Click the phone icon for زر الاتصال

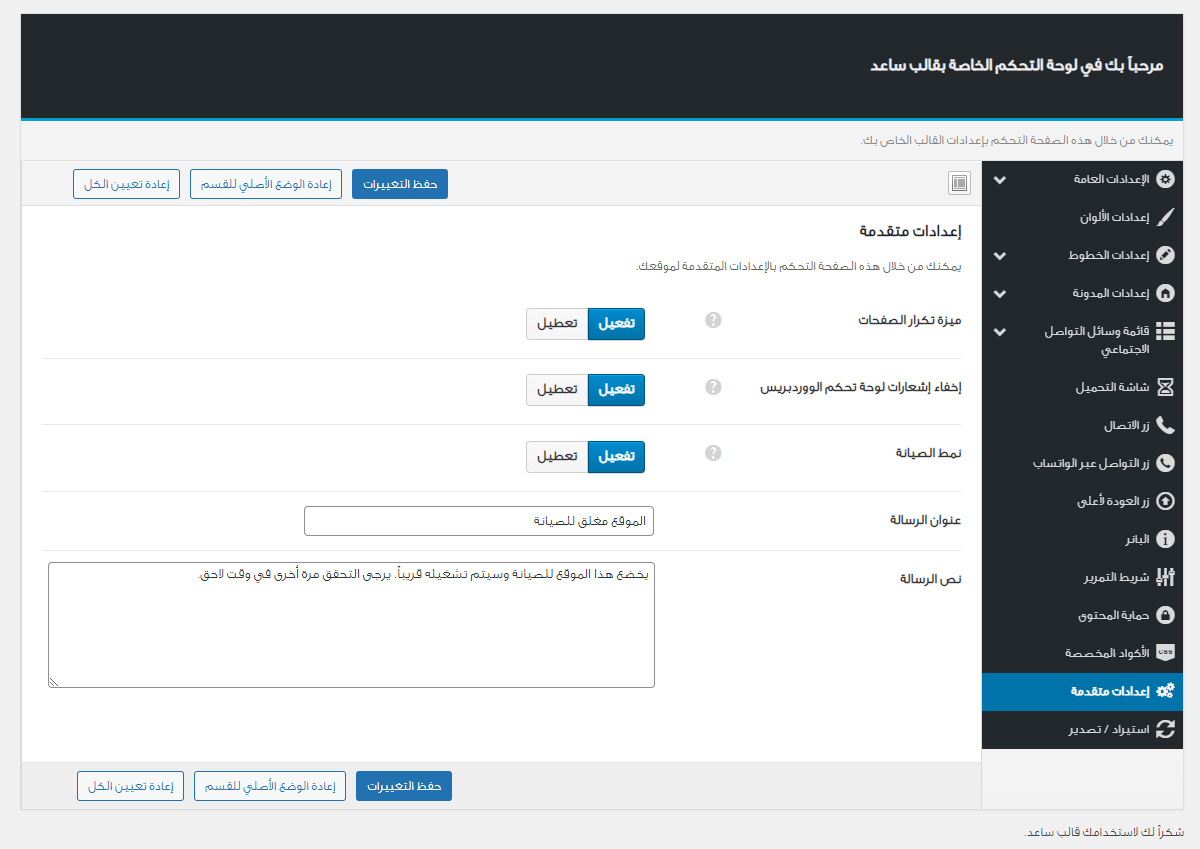[x=1165, y=425]
